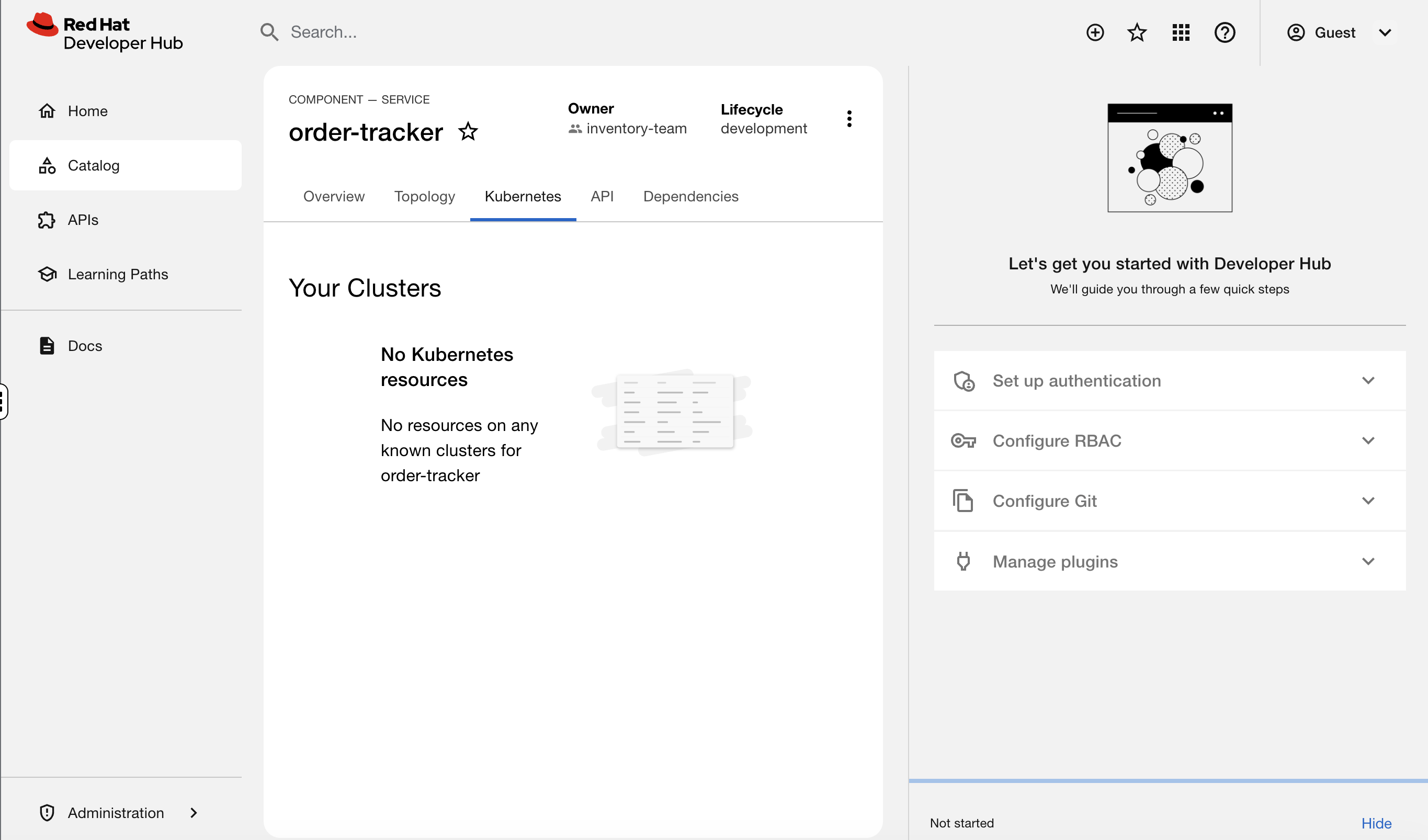Click the Docs document icon
Viewport: 1428px width, 840px height.
click(x=47, y=346)
